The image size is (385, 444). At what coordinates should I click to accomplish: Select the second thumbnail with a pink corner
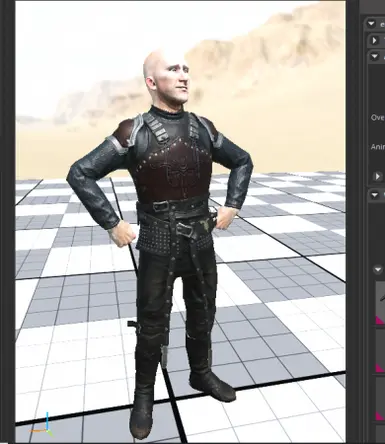(x=380, y=351)
